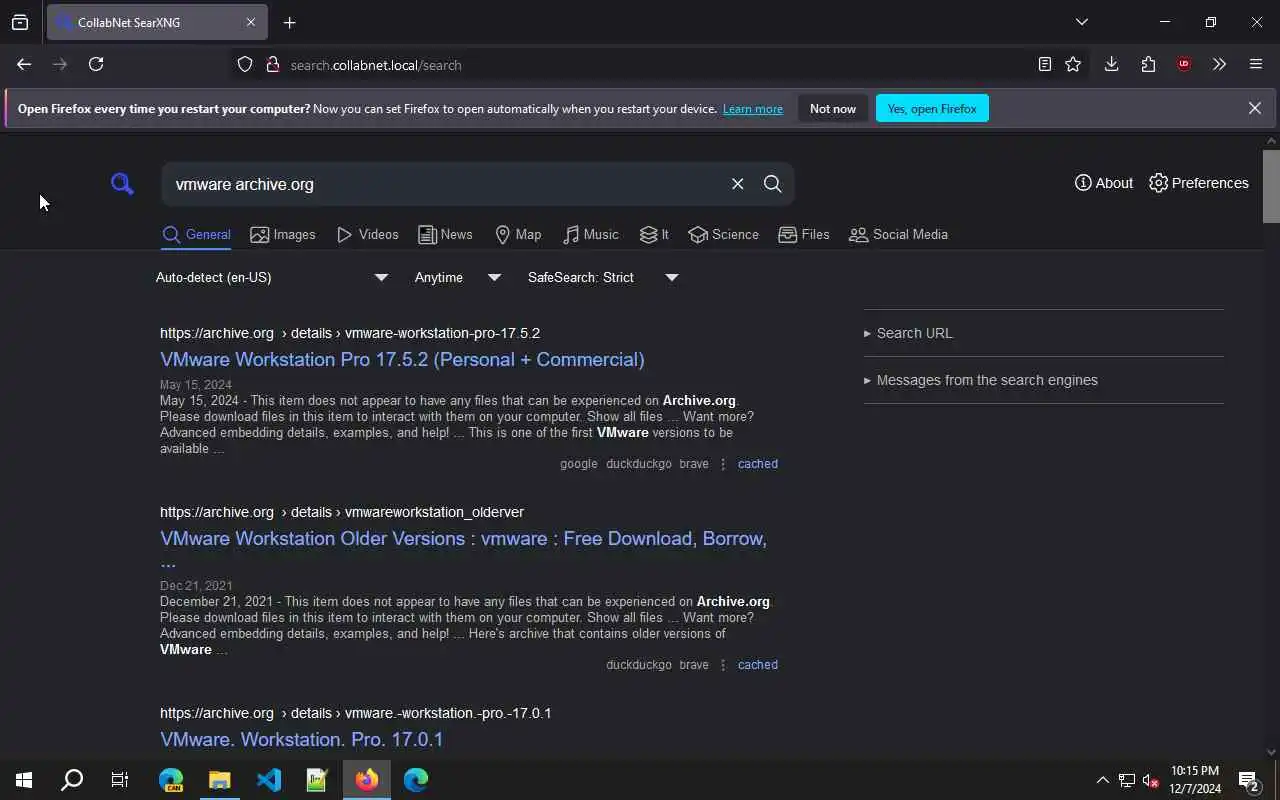The height and width of the screenshot is (800, 1280).
Task: Open cached link of Older Versions result
Action: click(x=757, y=665)
